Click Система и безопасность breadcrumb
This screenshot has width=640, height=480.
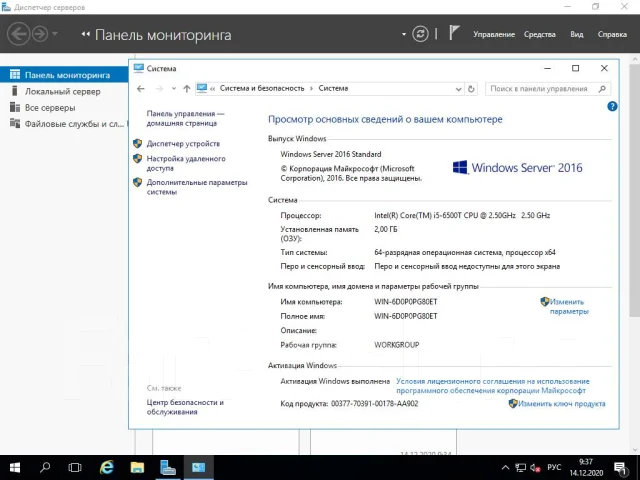262,88
